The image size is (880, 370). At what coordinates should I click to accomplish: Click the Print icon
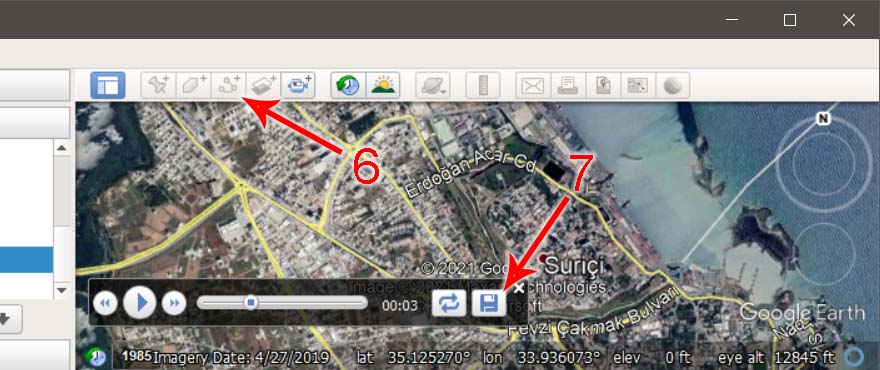(568, 85)
